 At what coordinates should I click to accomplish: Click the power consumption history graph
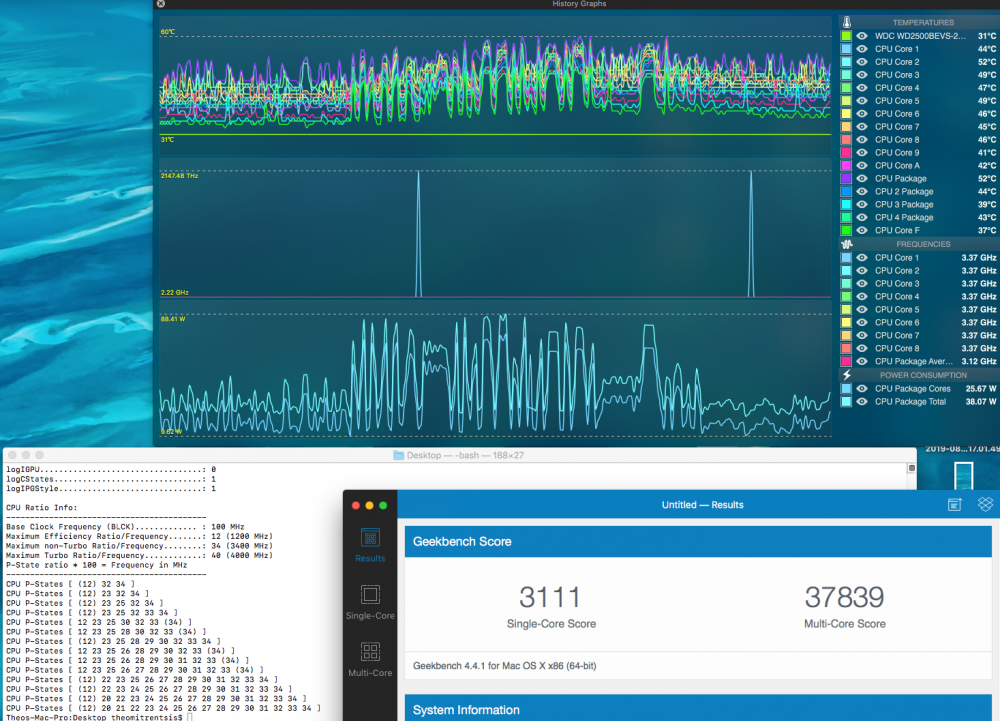click(495, 375)
